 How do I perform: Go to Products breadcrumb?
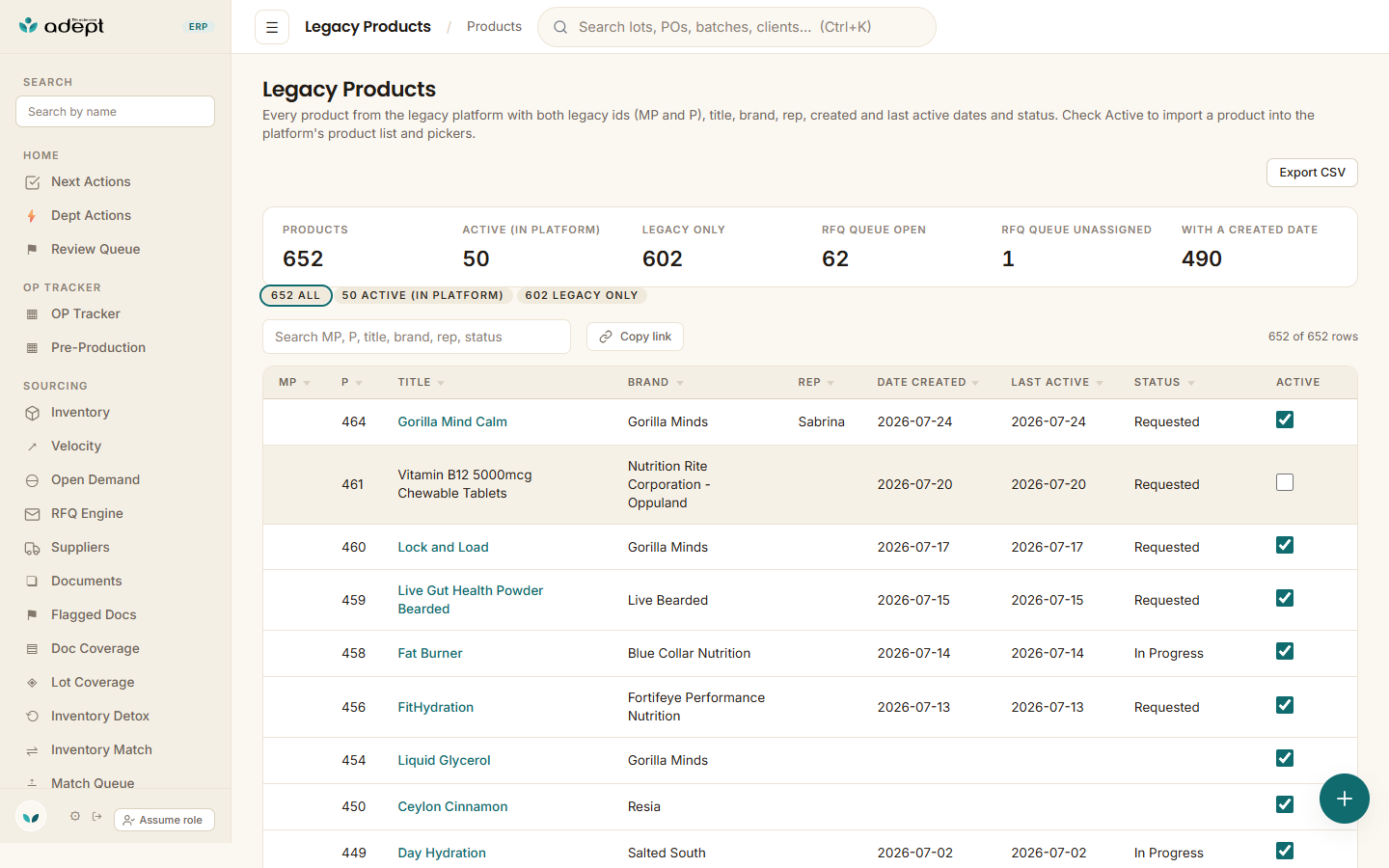[x=494, y=27]
